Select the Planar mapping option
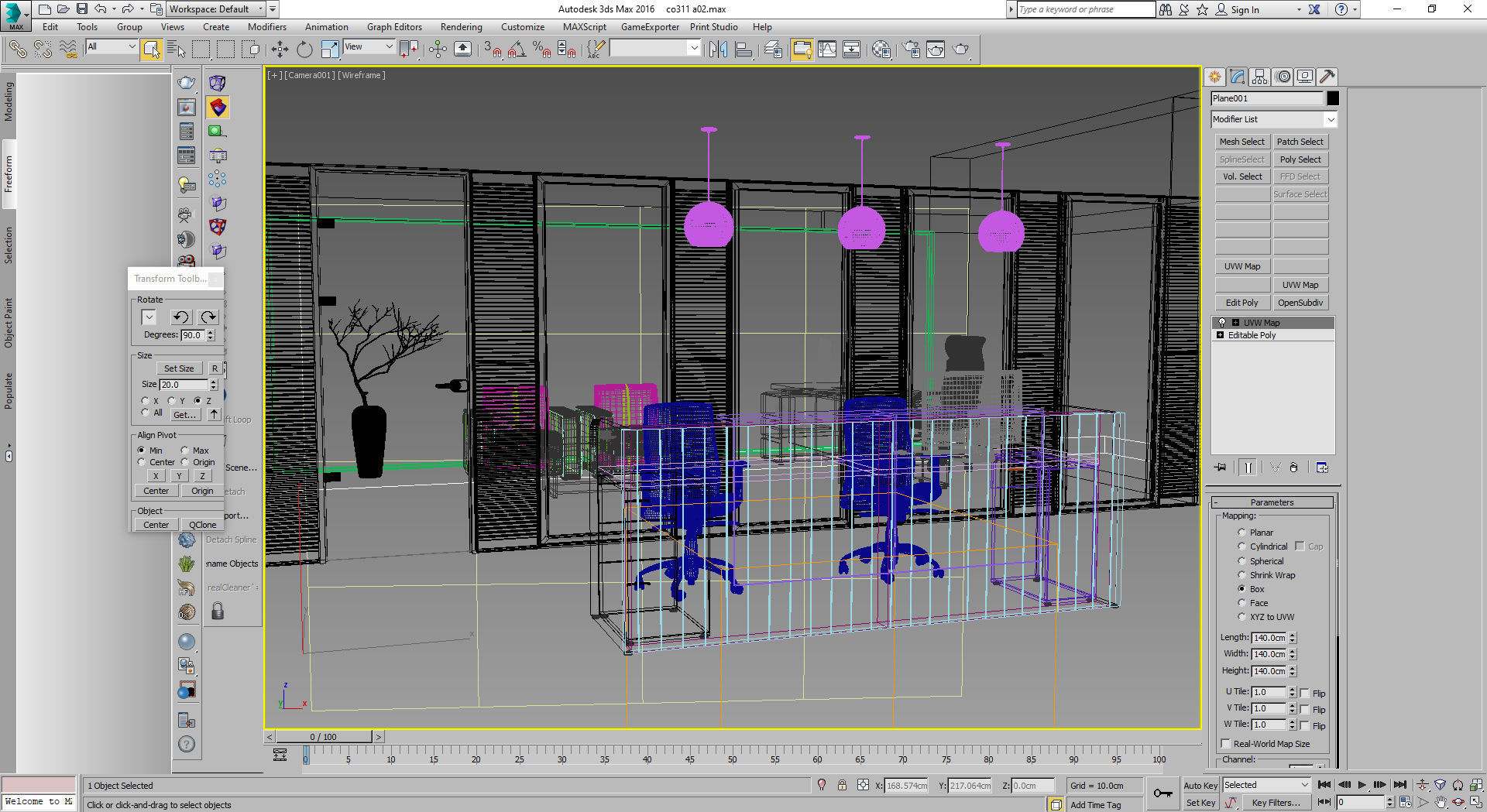Viewport: 1487px width, 812px height. pos(1241,533)
